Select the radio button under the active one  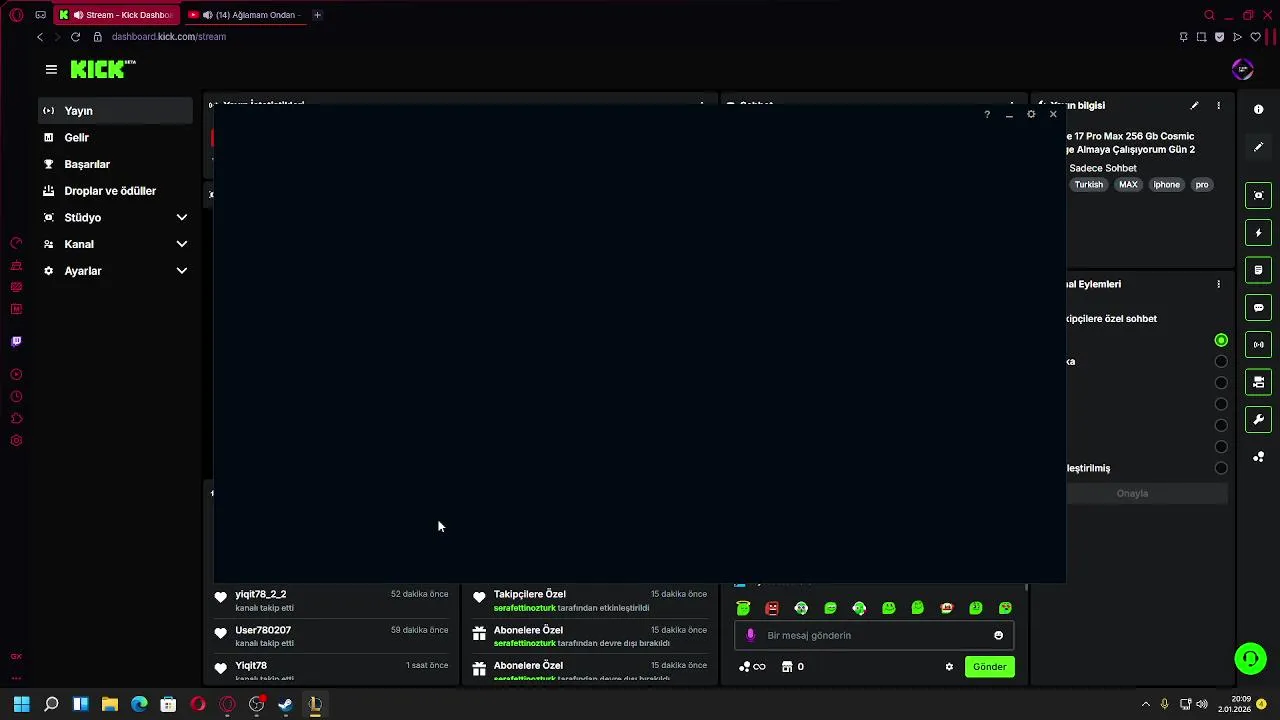click(x=1221, y=361)
